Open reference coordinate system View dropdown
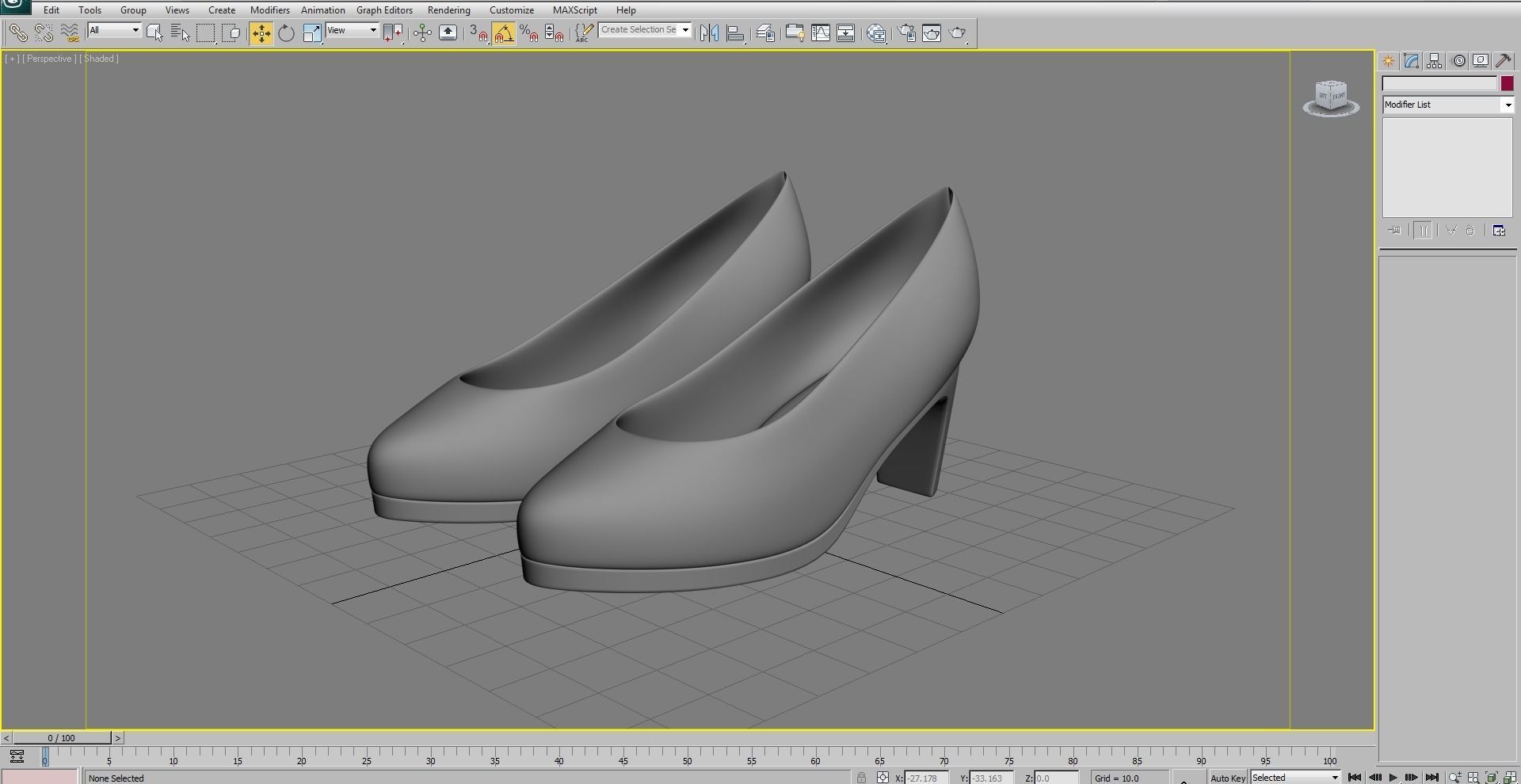This screenshot has height=784, width=1521. pyautogui.click(x=352, y=30)
